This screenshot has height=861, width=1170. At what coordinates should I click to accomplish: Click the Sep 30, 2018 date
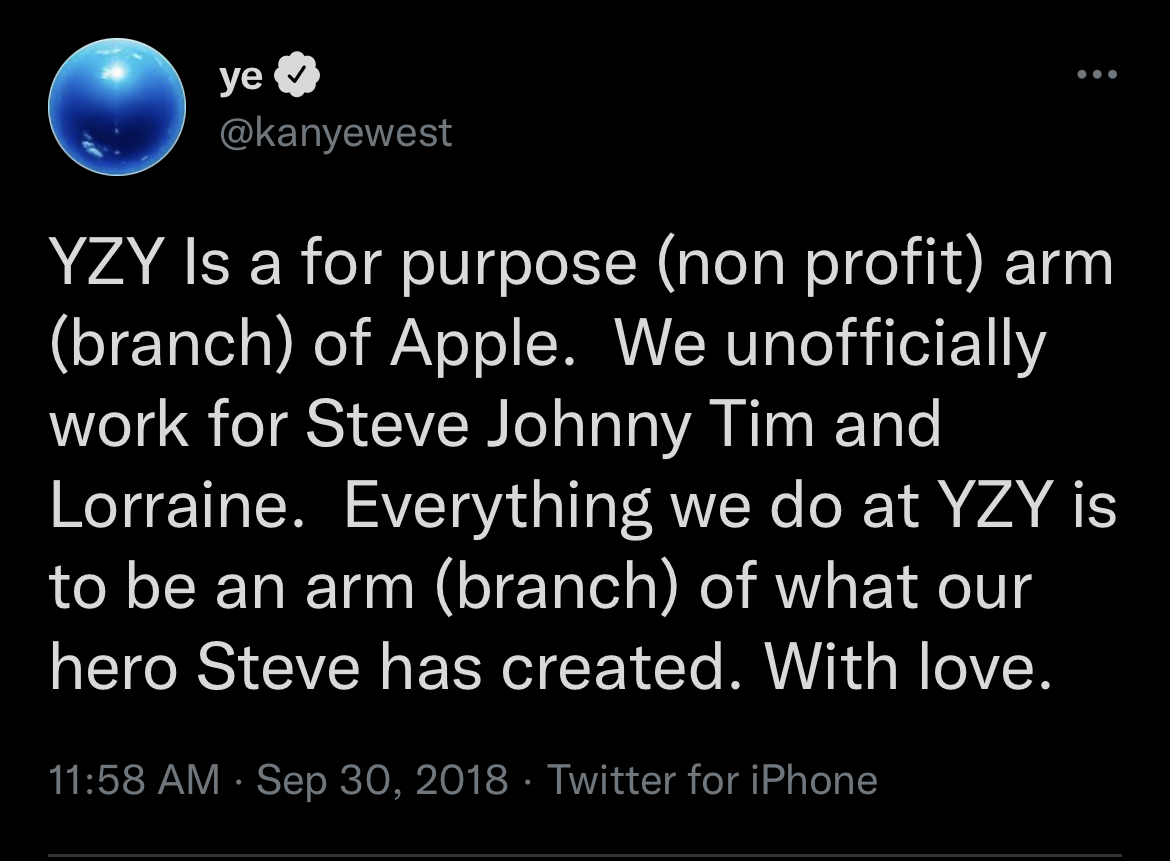(x=383, y=780)
